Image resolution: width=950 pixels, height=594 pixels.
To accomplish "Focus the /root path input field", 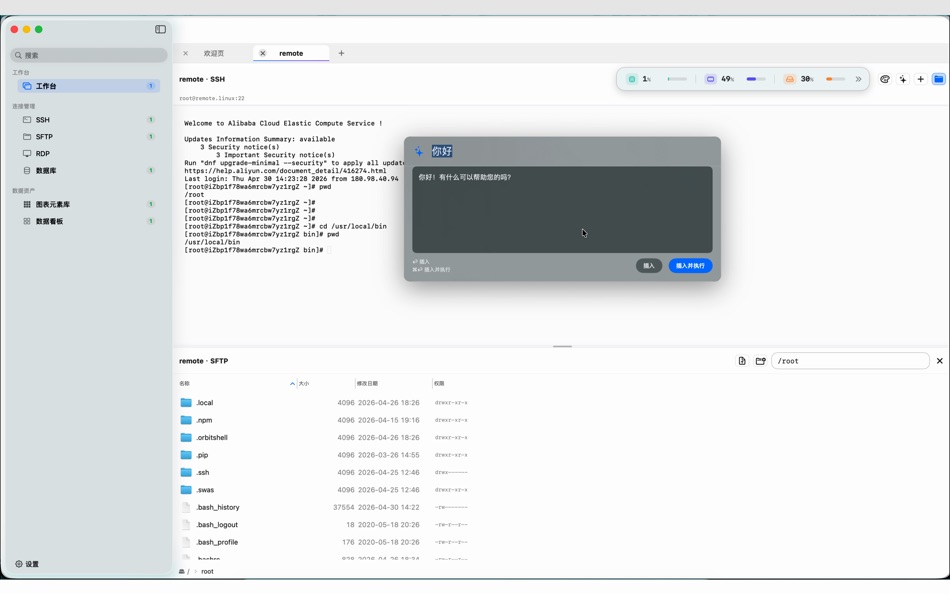I will pyautogui.click(x=850, y=361).
